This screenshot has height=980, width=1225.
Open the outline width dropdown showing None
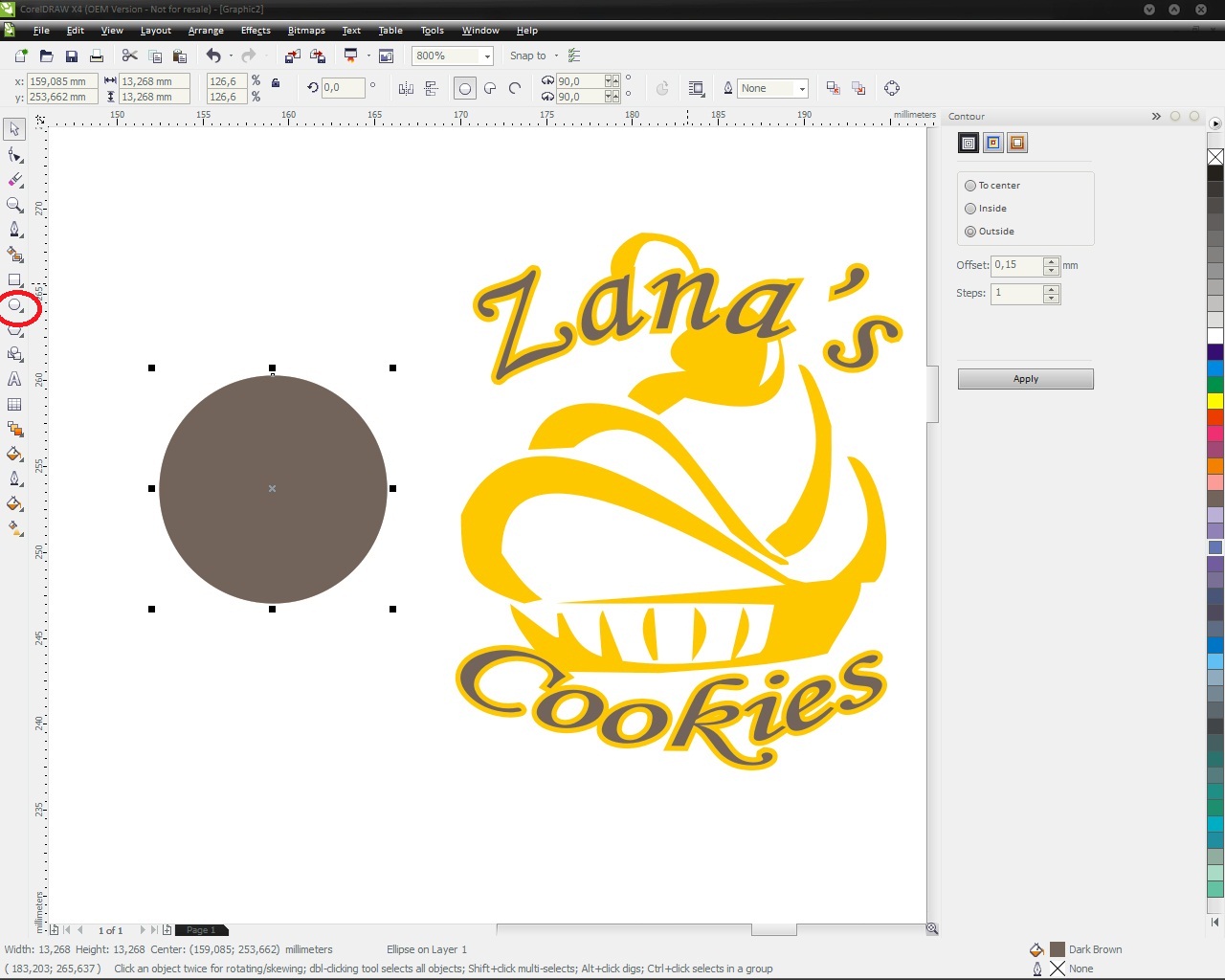802,88
